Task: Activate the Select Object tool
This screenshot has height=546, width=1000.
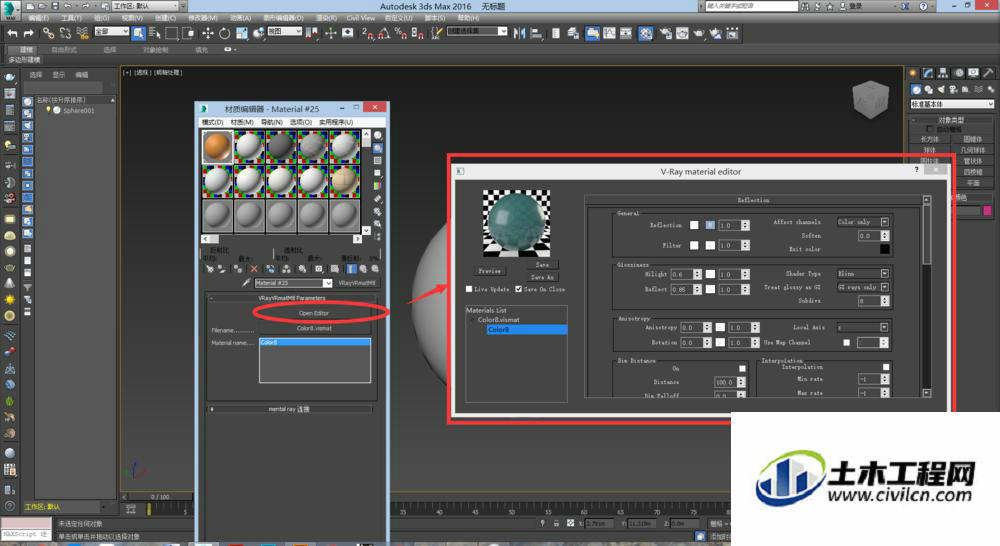Action: point(138,33)
